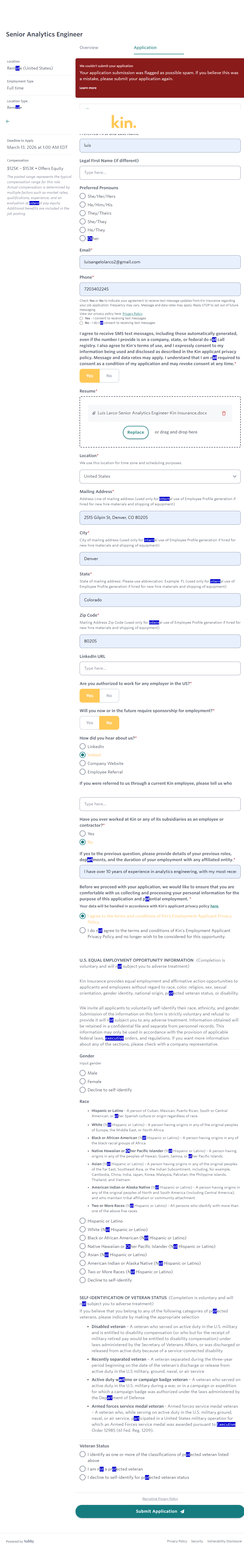Open the United States dropdown chevron
The height and width of the screenshot is (1568, 244).
click(234, 476)
